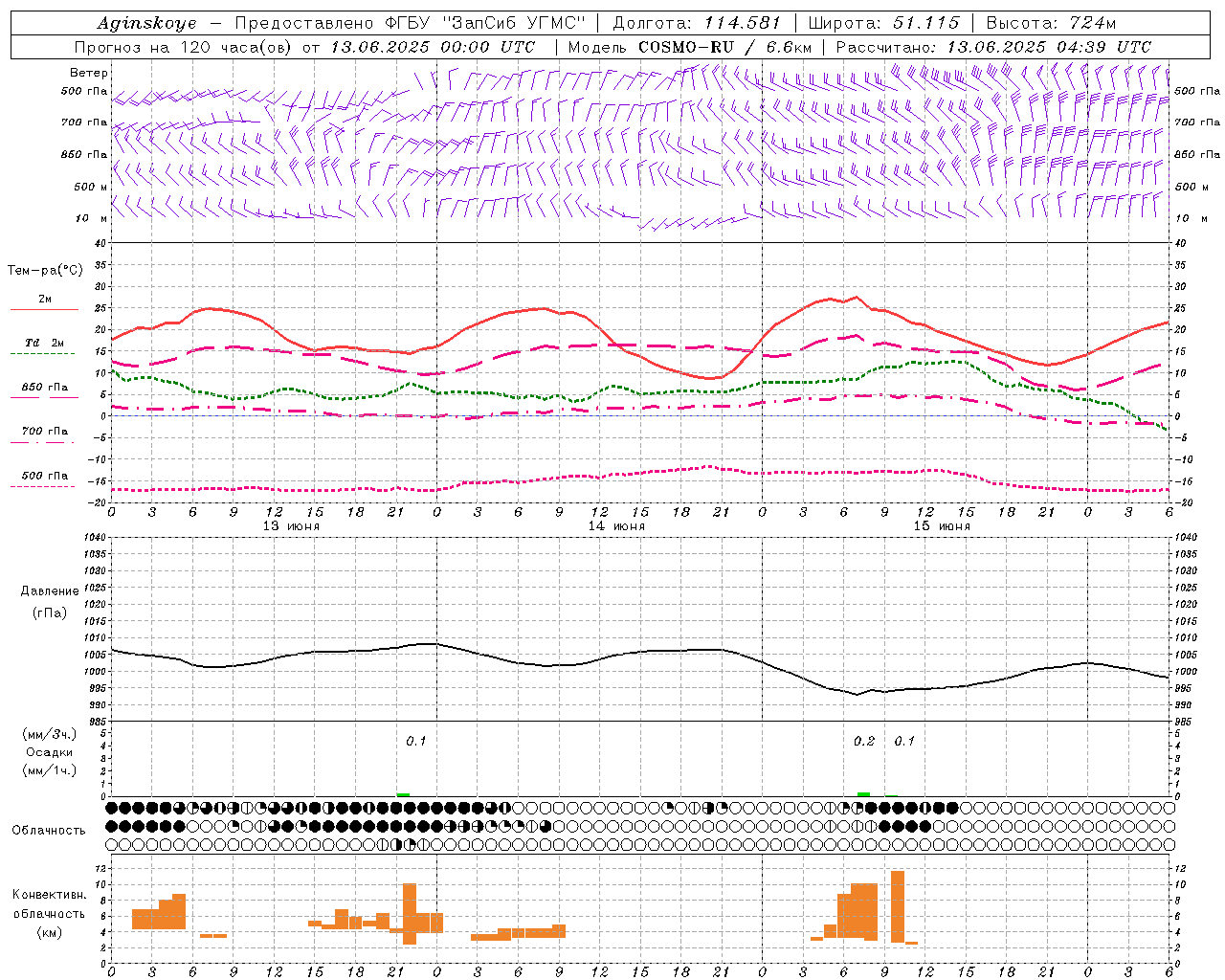1225x980 pixels.
Task: Click the 14 июня date label
Action: 616,526
